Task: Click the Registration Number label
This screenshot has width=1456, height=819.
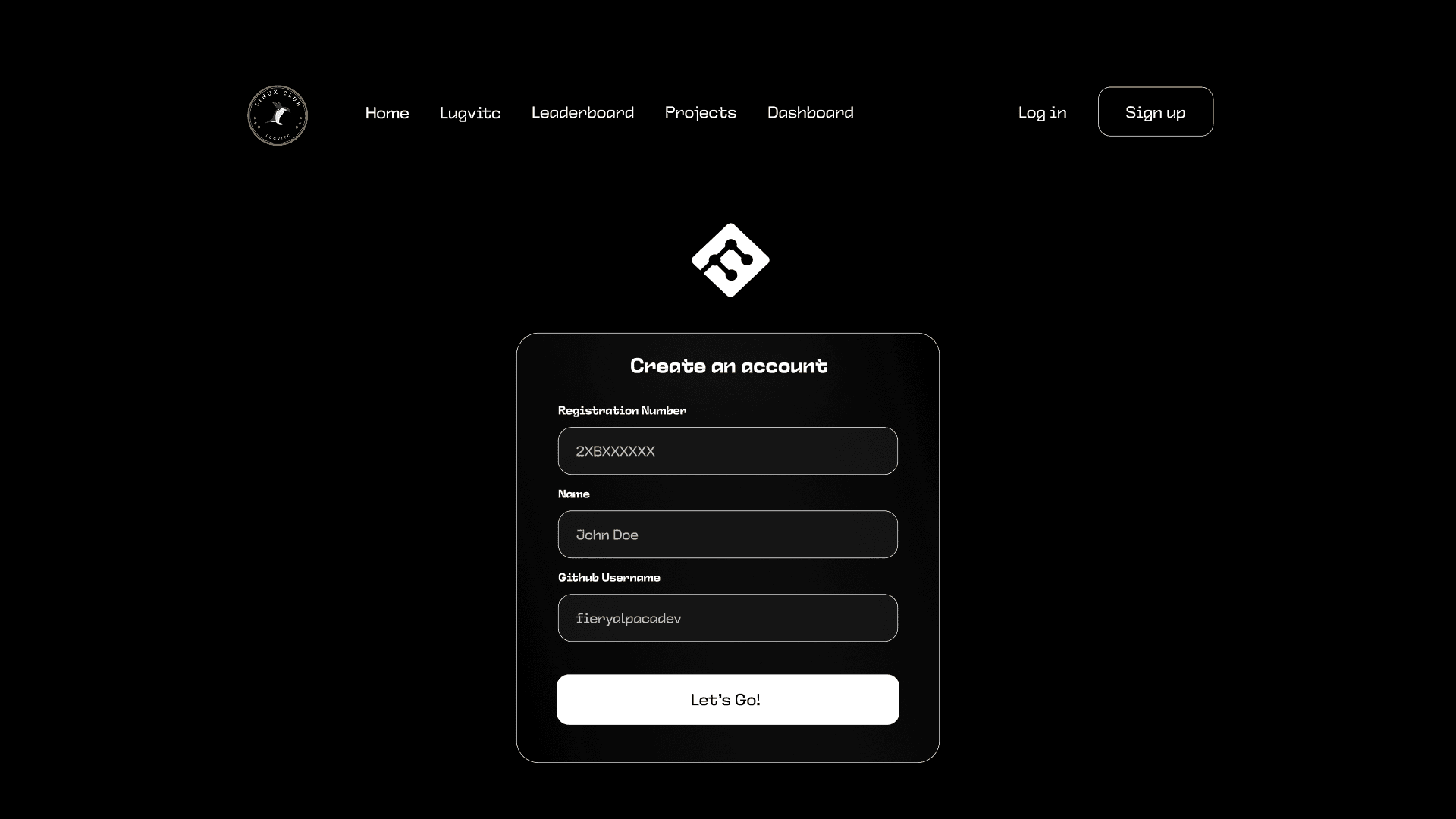Action: pos(622,410)
